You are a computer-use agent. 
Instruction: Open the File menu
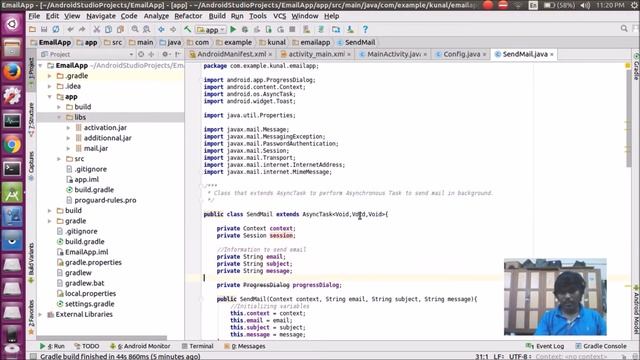[x=34, y=16]
